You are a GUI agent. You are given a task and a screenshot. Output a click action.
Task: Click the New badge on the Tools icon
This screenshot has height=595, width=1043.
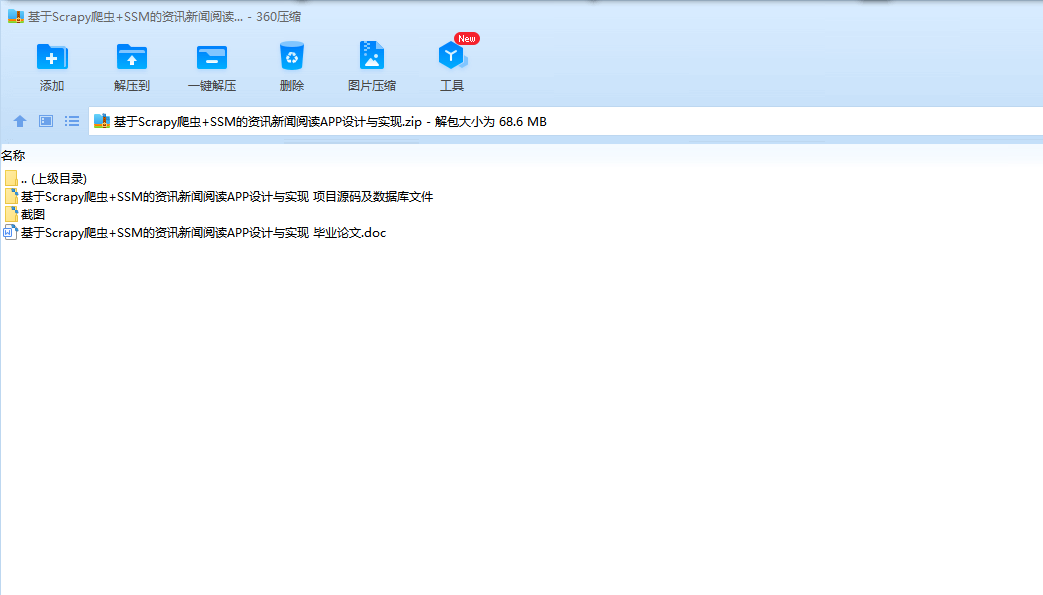[466, 39]
